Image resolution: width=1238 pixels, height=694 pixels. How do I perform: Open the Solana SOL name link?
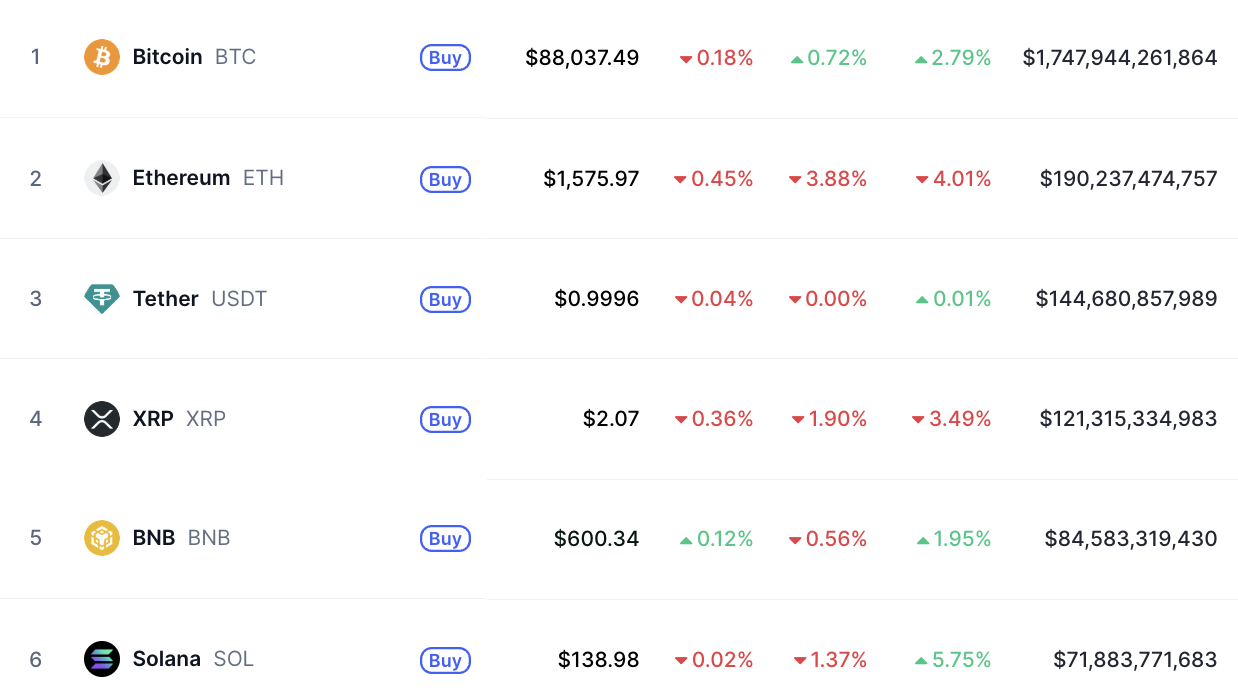pyautogui.click(x=193, y=659)
